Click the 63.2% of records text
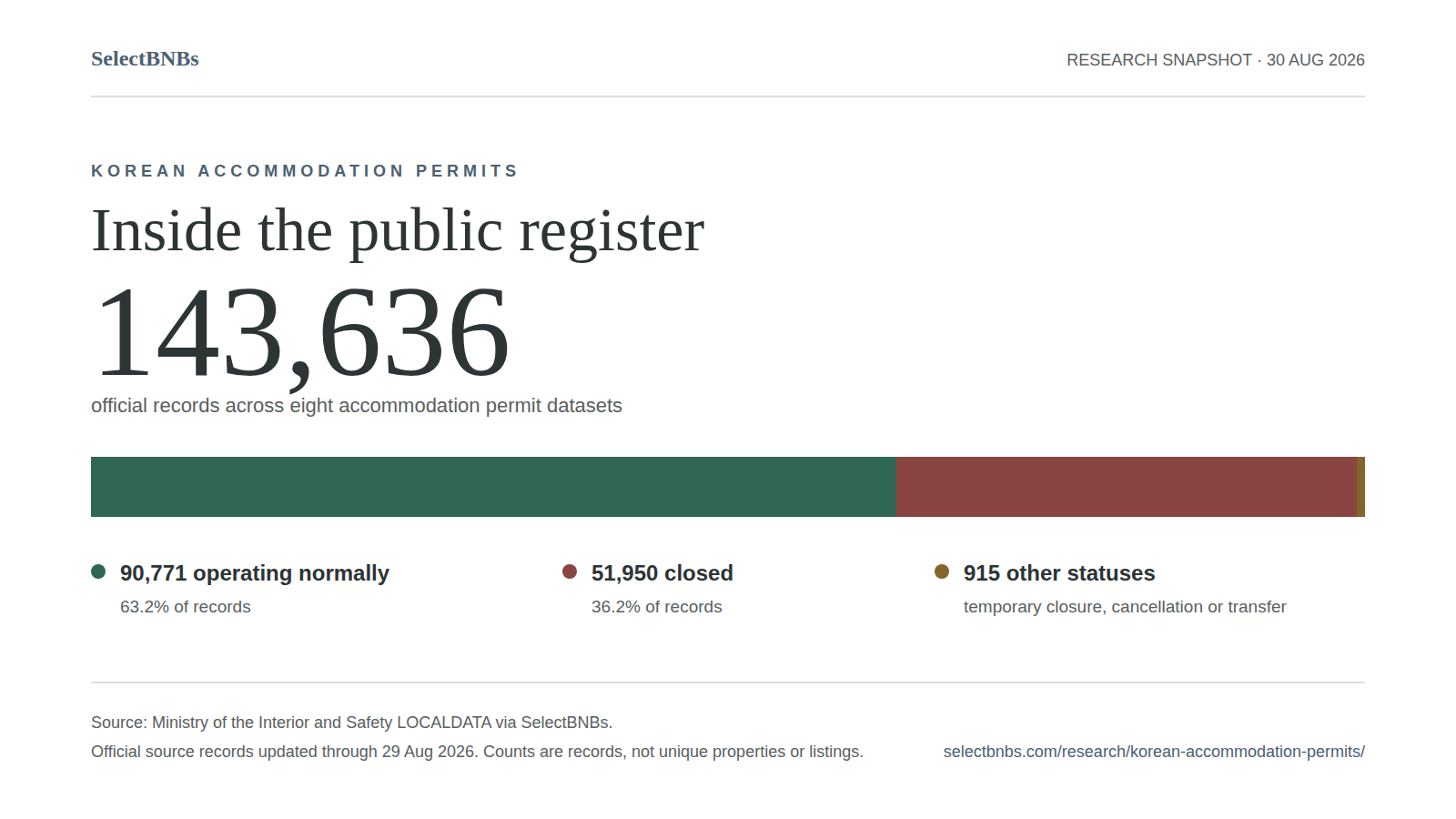The height and width of the screenshot is (819, 1456). point(186,607)
